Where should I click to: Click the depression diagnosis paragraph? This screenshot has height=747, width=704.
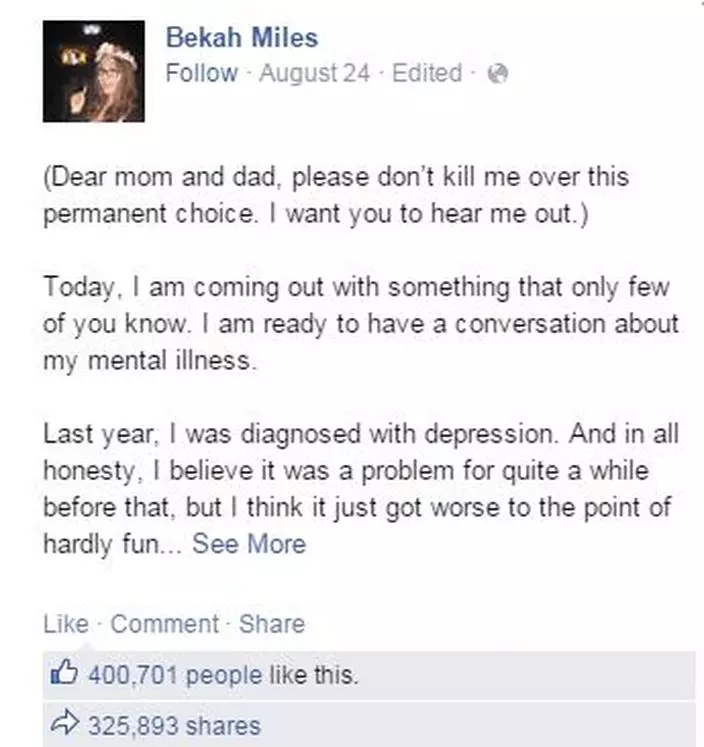point(361,489)
